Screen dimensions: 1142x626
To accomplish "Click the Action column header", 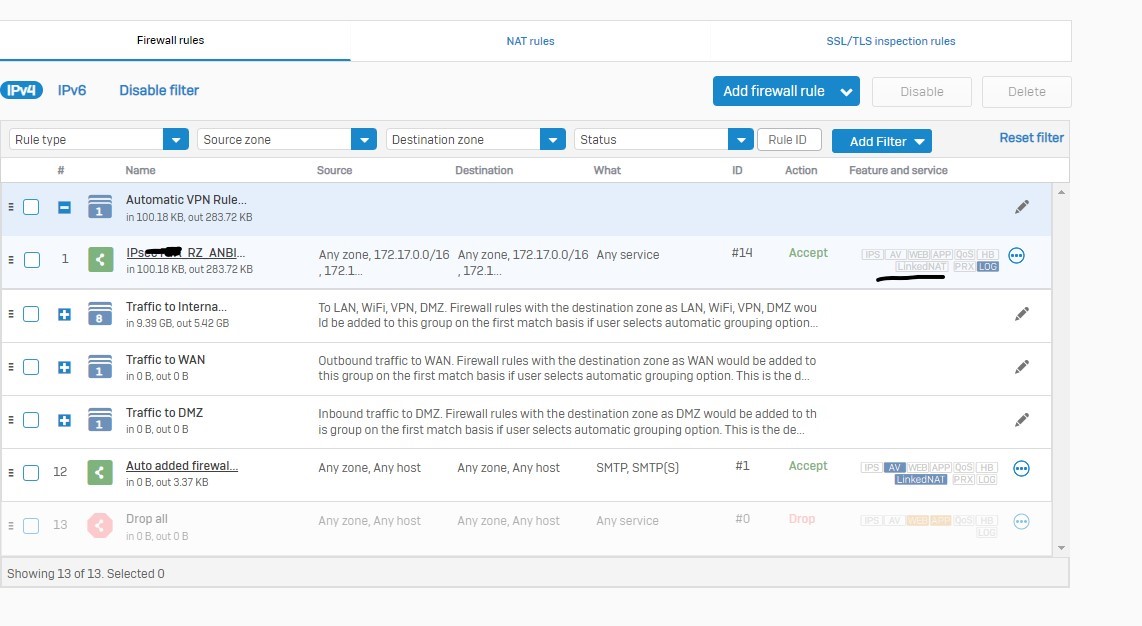I will [x=801, y=170].
